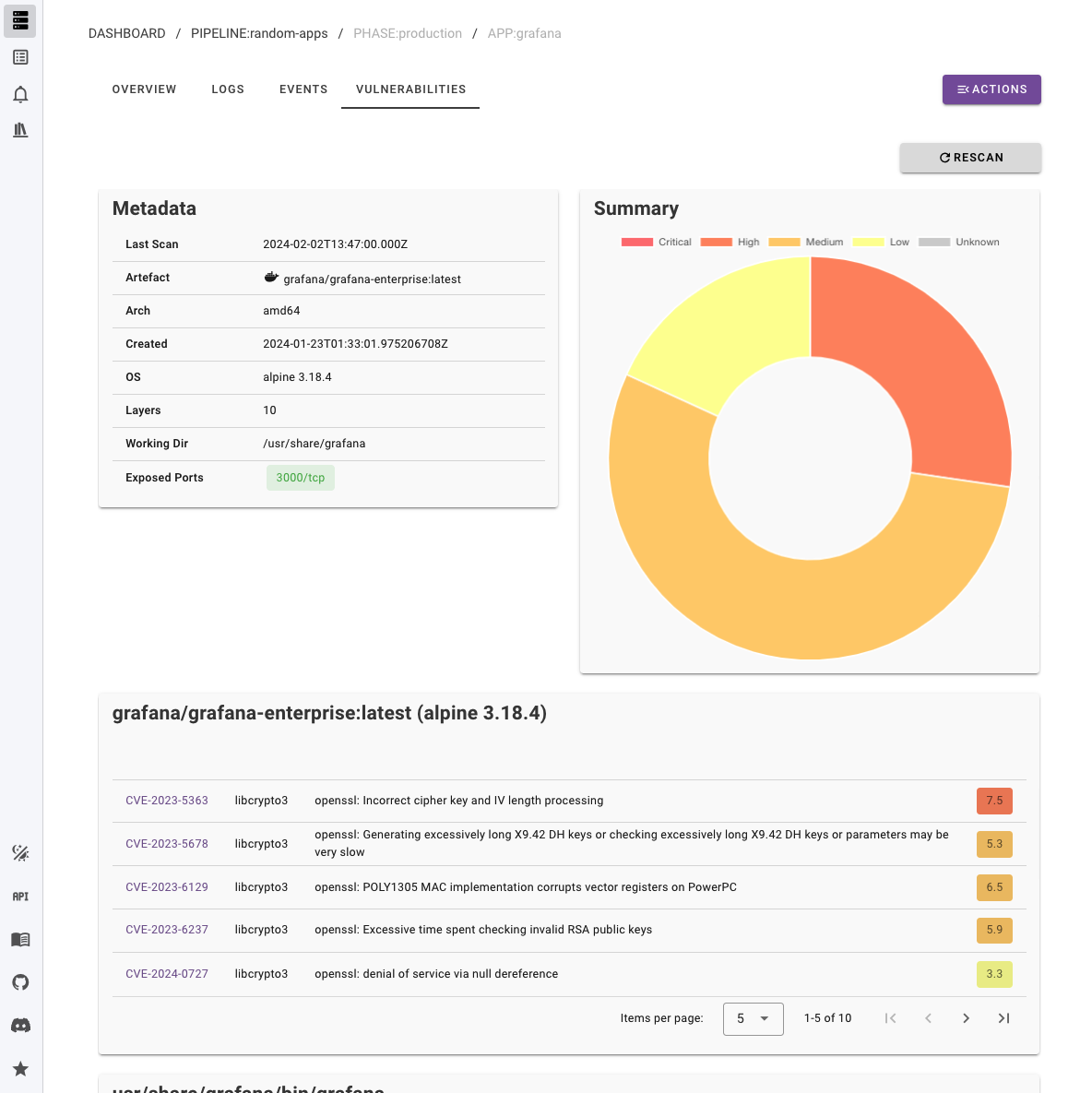
Task: Click the 7.5 severity score badge
Action: coord(994,801)
